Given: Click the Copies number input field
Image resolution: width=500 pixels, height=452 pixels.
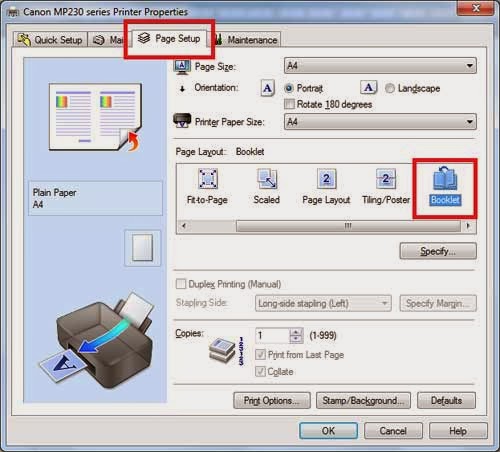Looking at the screenshot, I should (x=272, y=336).
